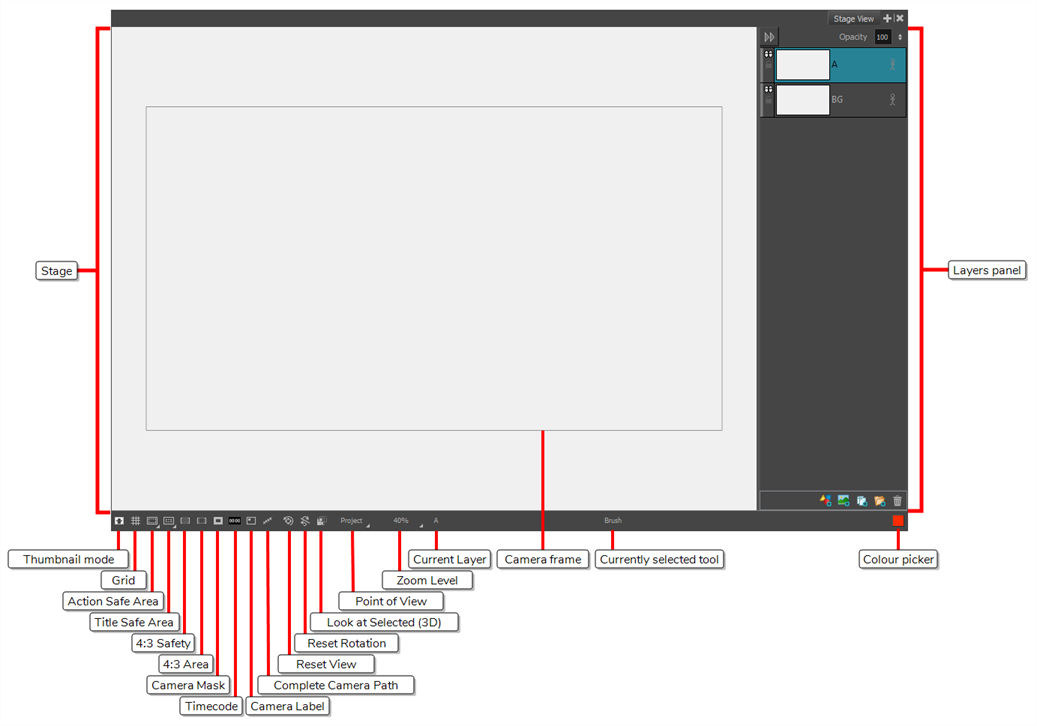Toggle Thumbnail mode in the bottom toolbar
This screenshot has width=1037, height=726.
pyautogui.click(x=119, y=521)
